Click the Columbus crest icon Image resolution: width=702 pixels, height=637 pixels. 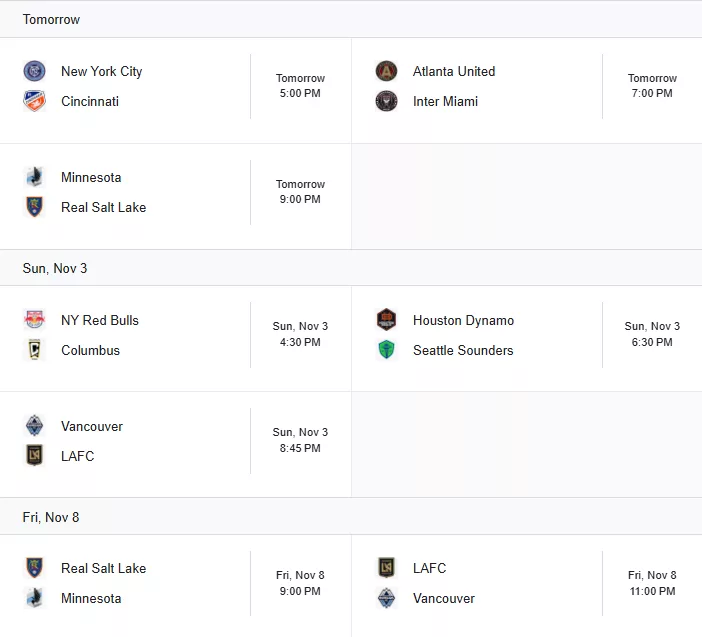[34, 350]
